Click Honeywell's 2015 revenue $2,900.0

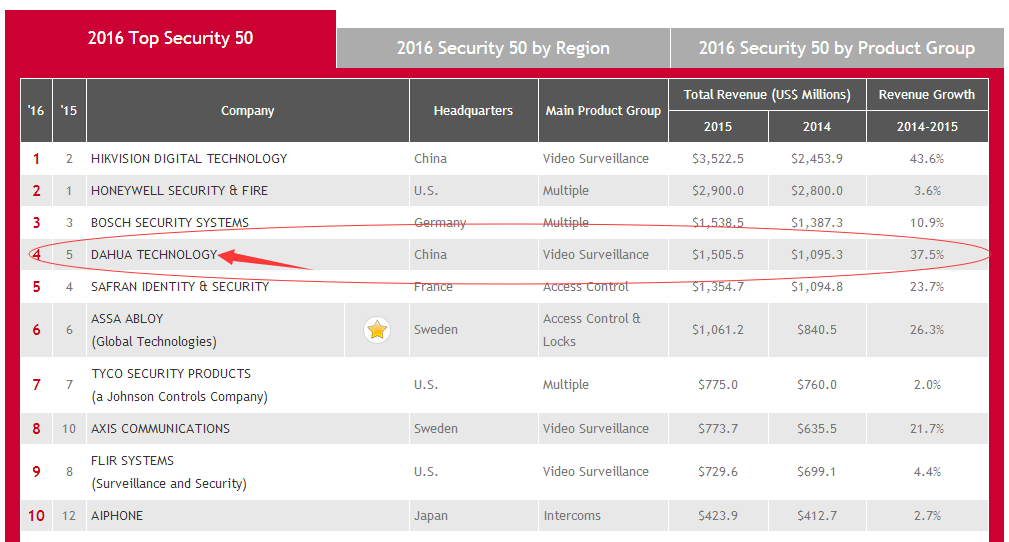click(x=718, y=191)
